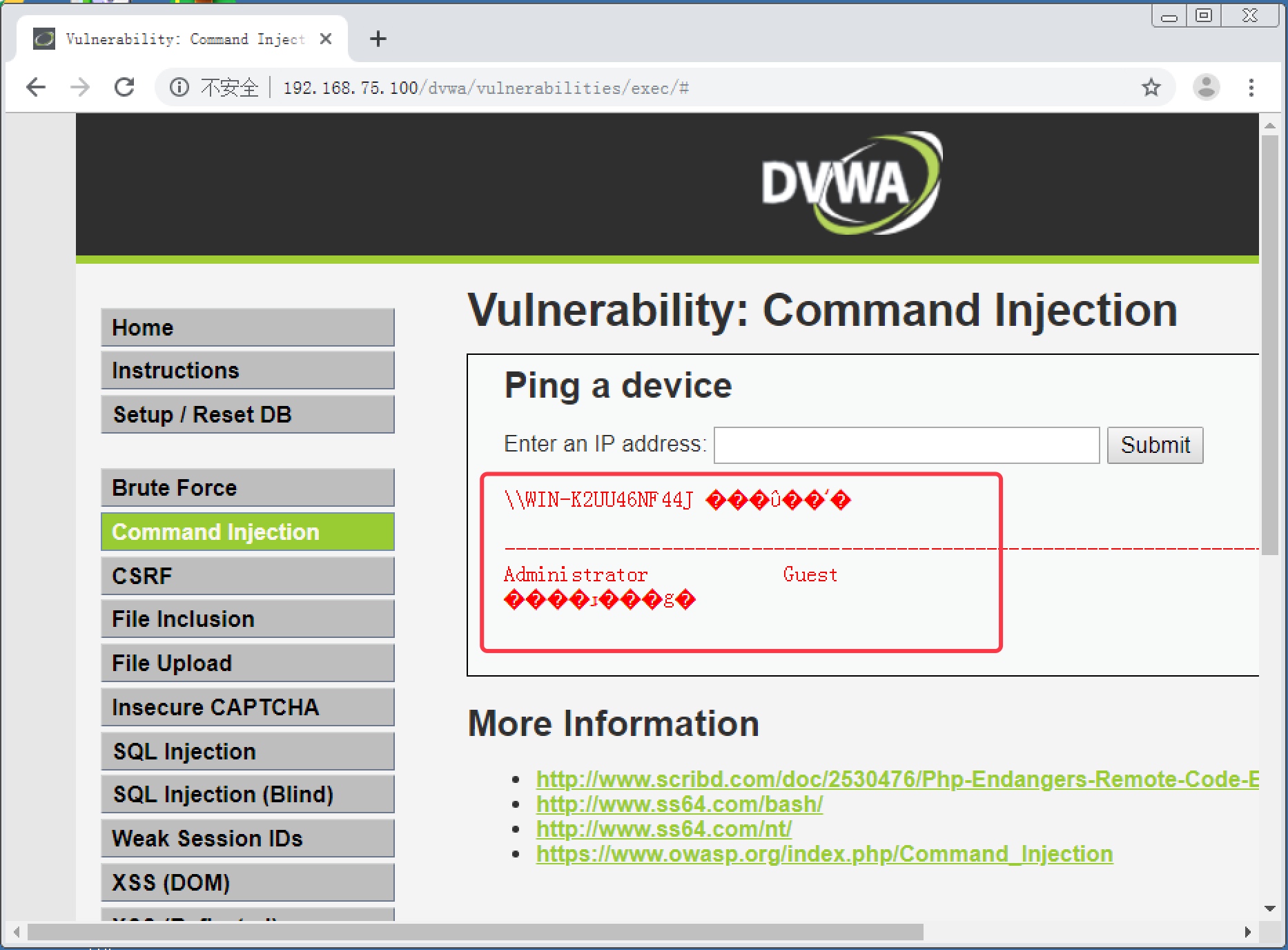
Task: View site information for the insecure connection
Action: point(179,88)
